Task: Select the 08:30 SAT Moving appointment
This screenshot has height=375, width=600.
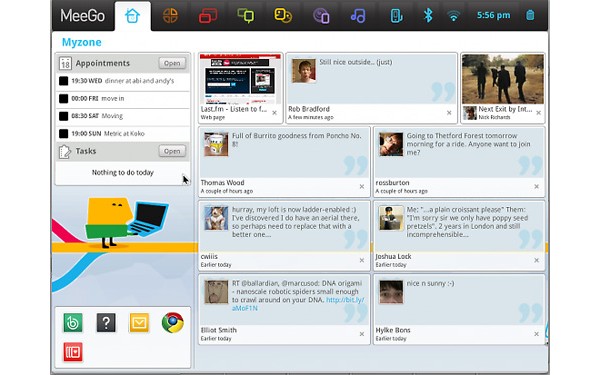Action: [122, 116]
